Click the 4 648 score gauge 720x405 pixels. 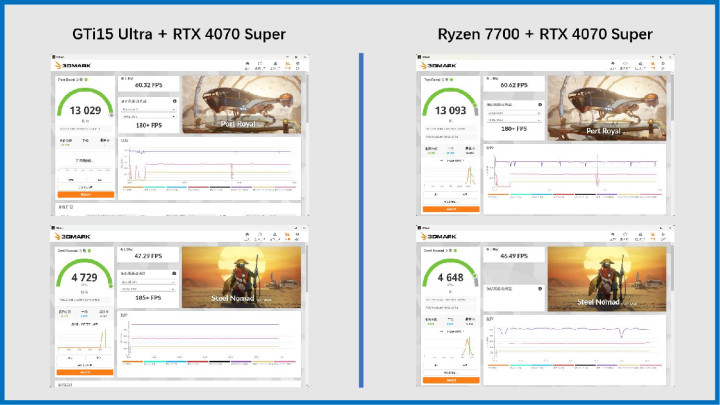pyautogui.click(x=450, y=275)
